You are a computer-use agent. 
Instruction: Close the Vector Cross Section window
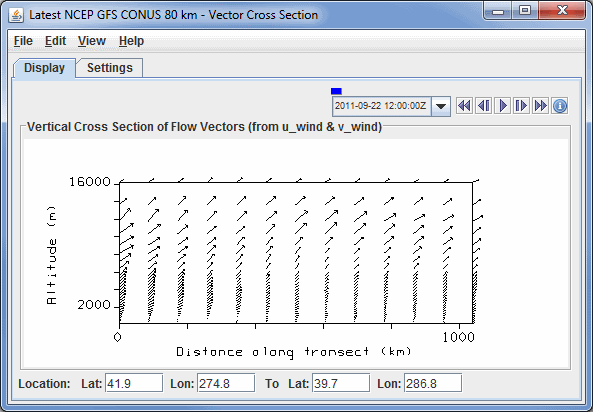pos(562,11)
